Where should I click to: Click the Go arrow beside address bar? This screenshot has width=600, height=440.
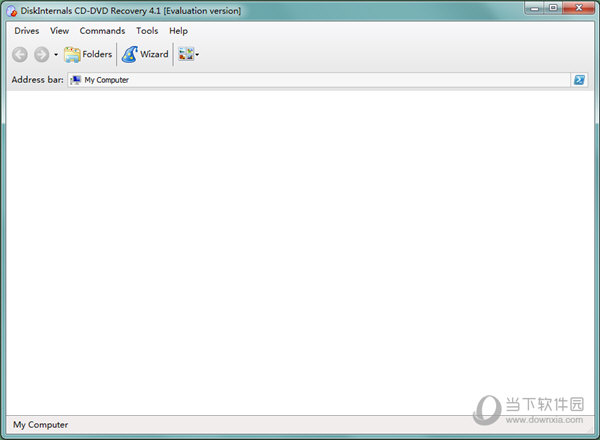pyautogui.click(x=579, y=80)
